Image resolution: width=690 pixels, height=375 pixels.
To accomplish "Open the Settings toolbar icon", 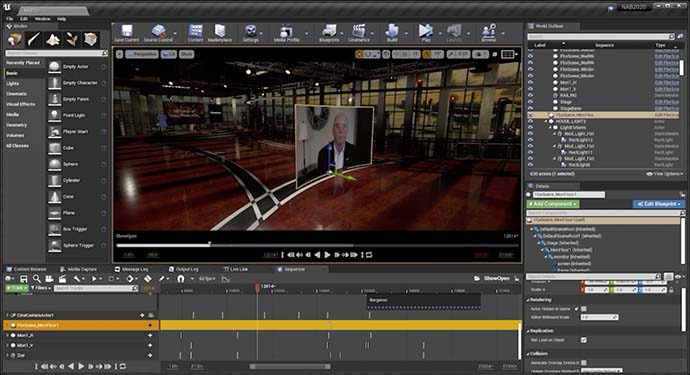I will click(x=251, y=33).
